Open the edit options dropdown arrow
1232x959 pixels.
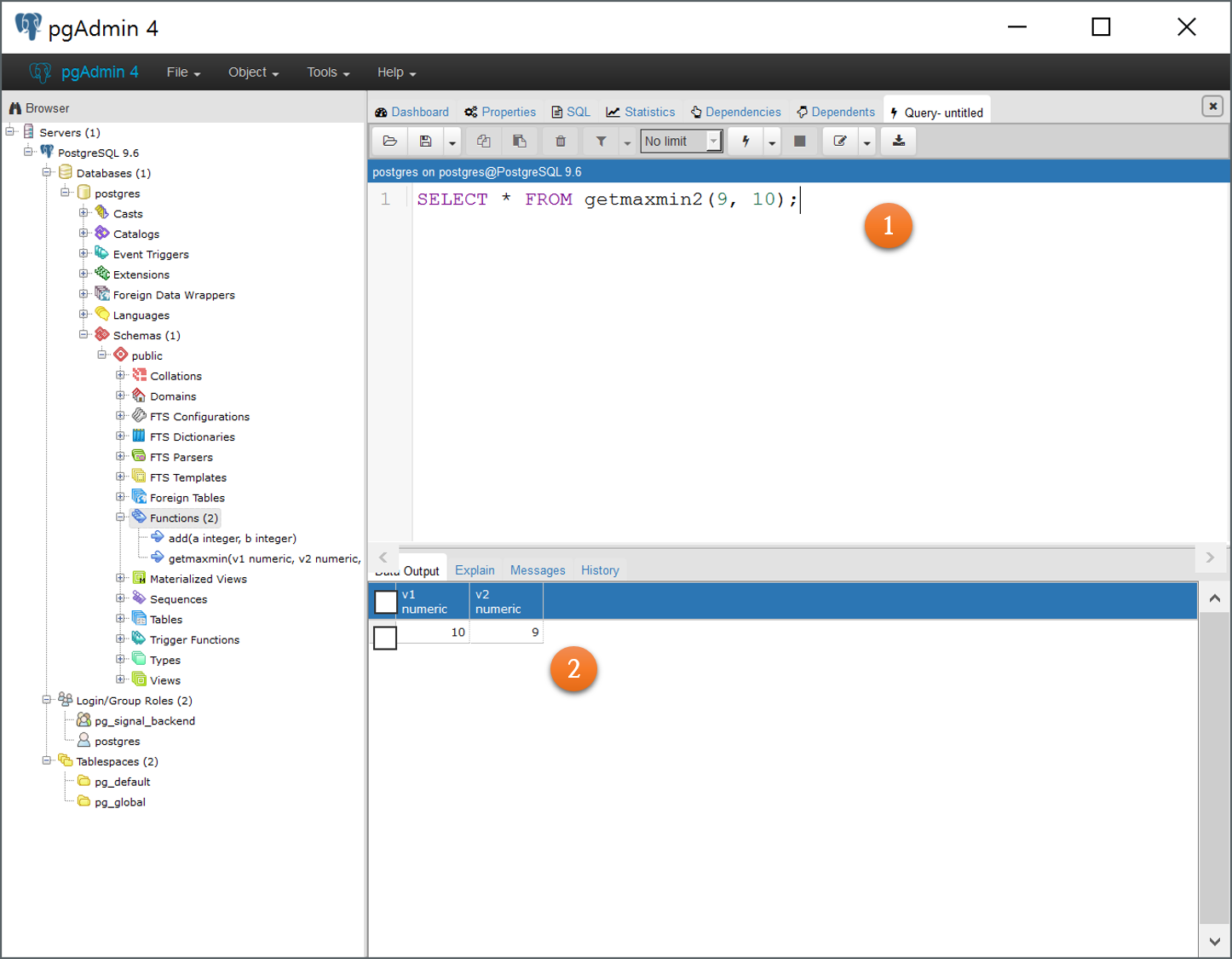(866, 142)
